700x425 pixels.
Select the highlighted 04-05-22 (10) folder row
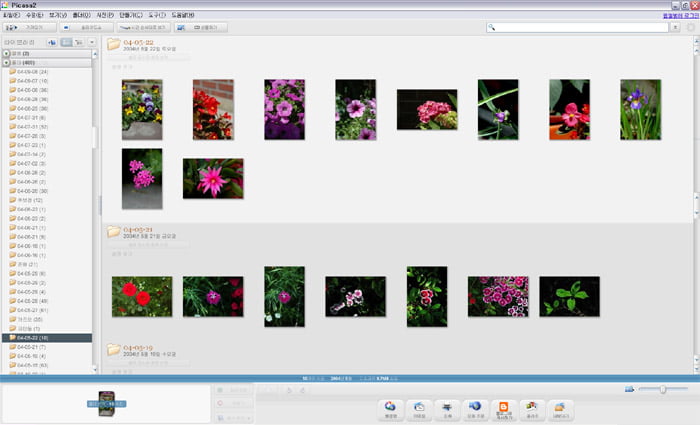coord(47,338)
